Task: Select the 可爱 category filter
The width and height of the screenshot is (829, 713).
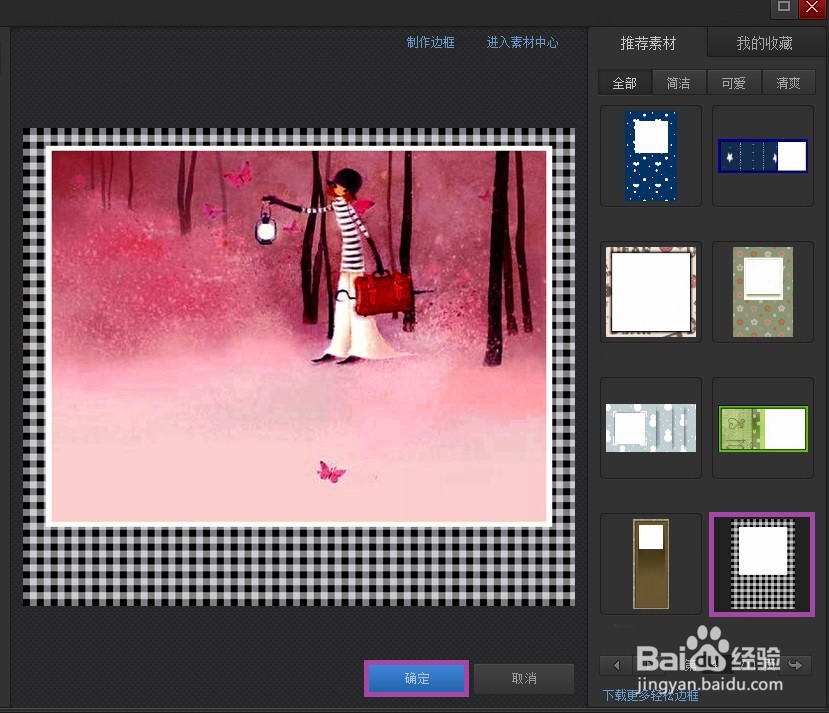Action: point(733,83)
